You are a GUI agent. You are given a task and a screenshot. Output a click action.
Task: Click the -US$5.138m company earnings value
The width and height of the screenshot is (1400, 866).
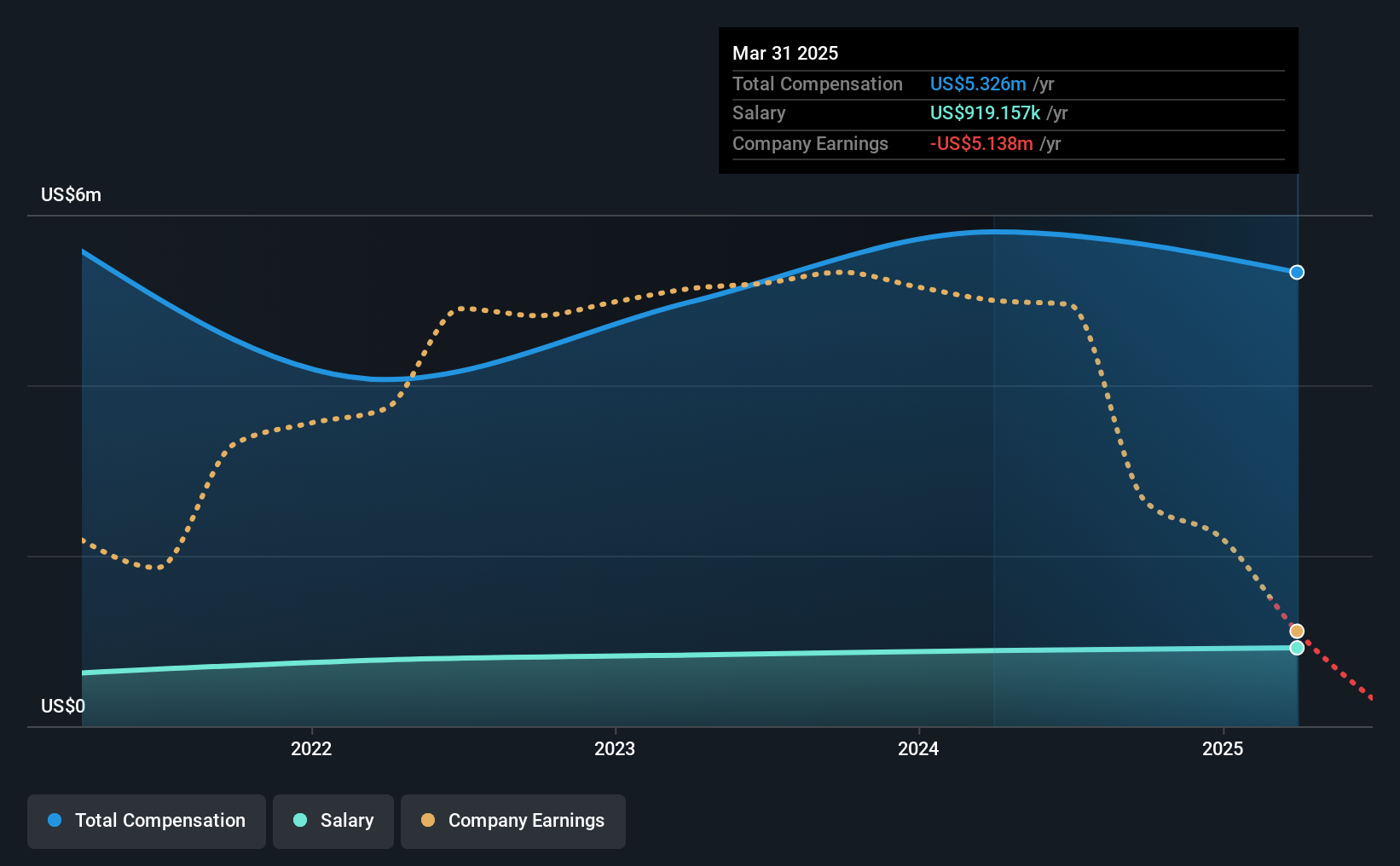coord(981,143)
